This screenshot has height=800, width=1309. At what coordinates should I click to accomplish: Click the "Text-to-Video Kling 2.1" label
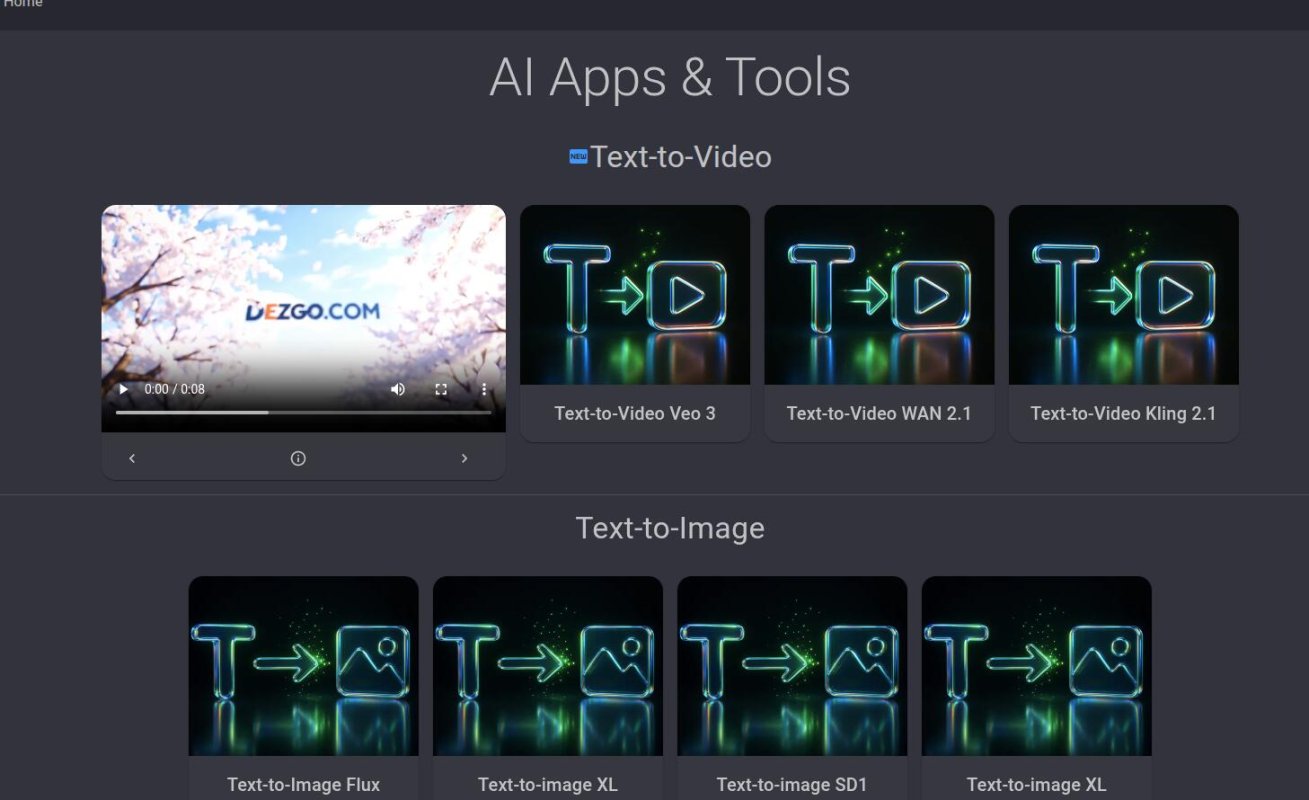pyautogui.click(x=1122, y=412)
